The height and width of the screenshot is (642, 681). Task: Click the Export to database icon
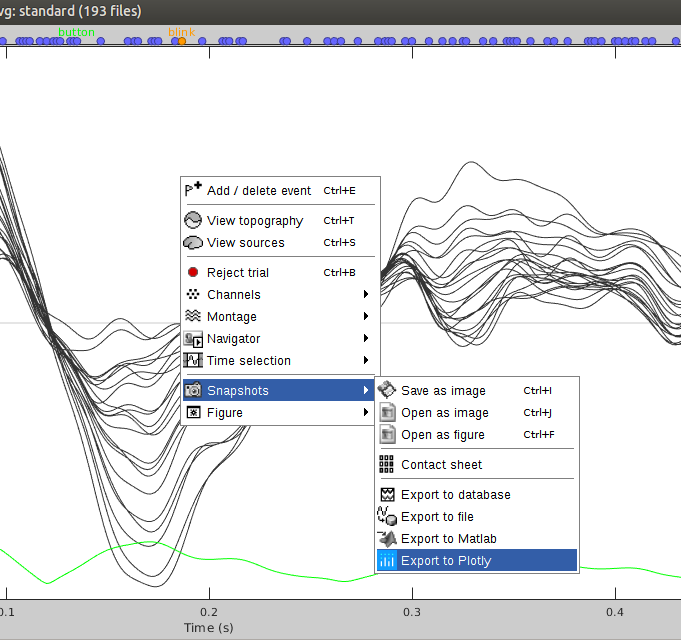pos(387,495)
